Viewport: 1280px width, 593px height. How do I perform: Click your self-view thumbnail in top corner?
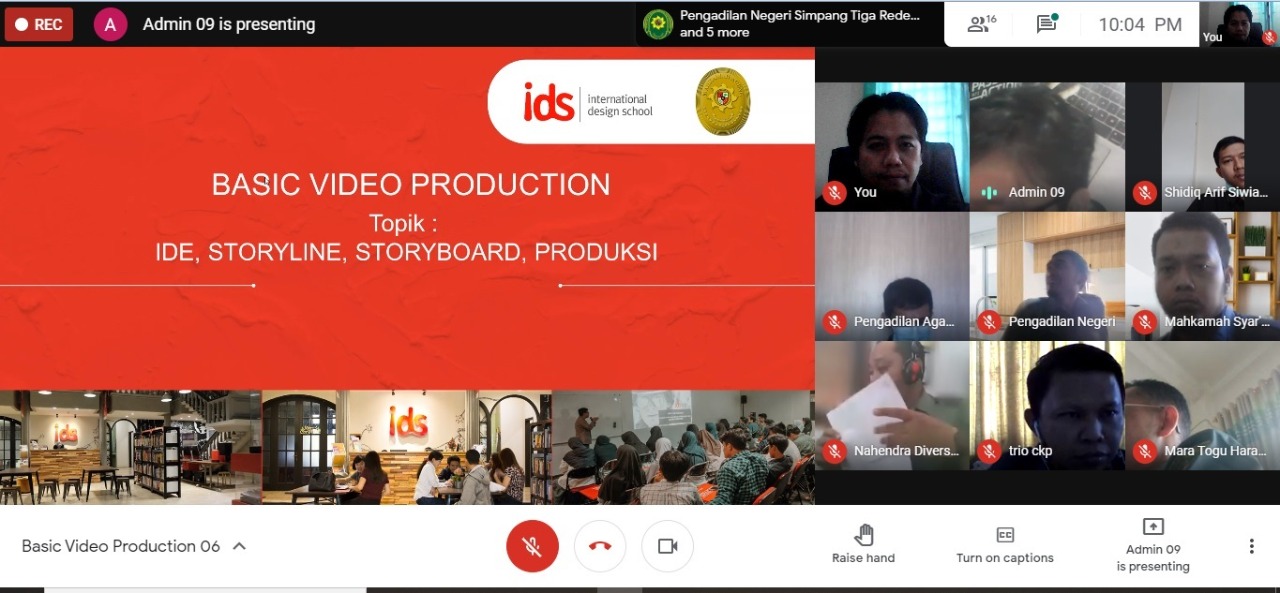click(x=1240, y=24)
